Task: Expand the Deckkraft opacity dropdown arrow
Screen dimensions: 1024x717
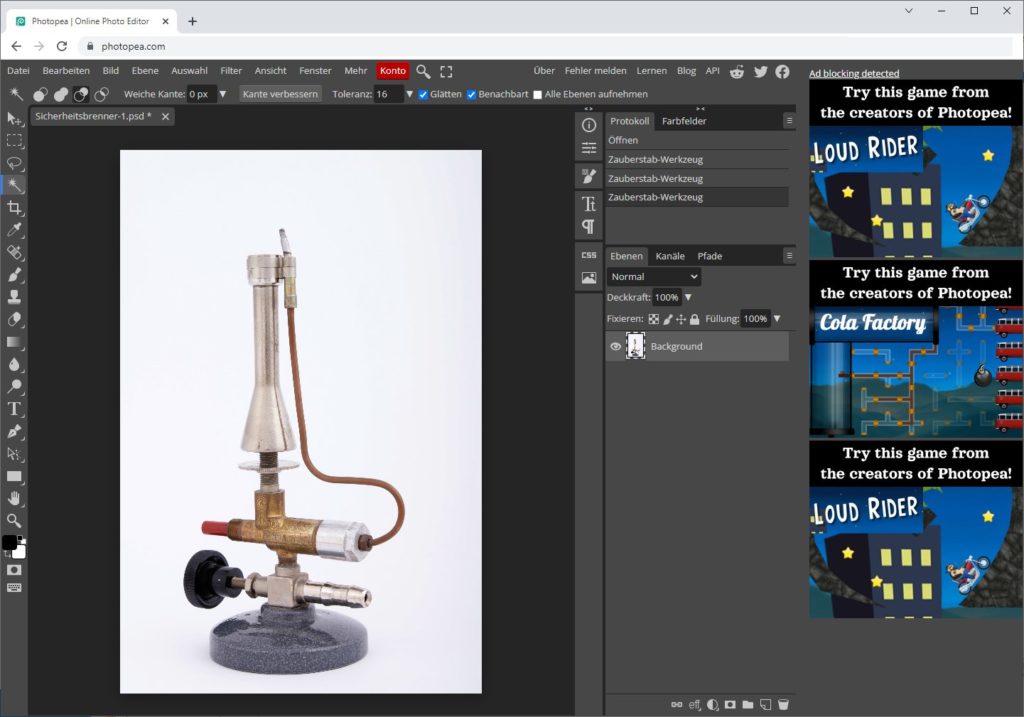Action: 688,297
